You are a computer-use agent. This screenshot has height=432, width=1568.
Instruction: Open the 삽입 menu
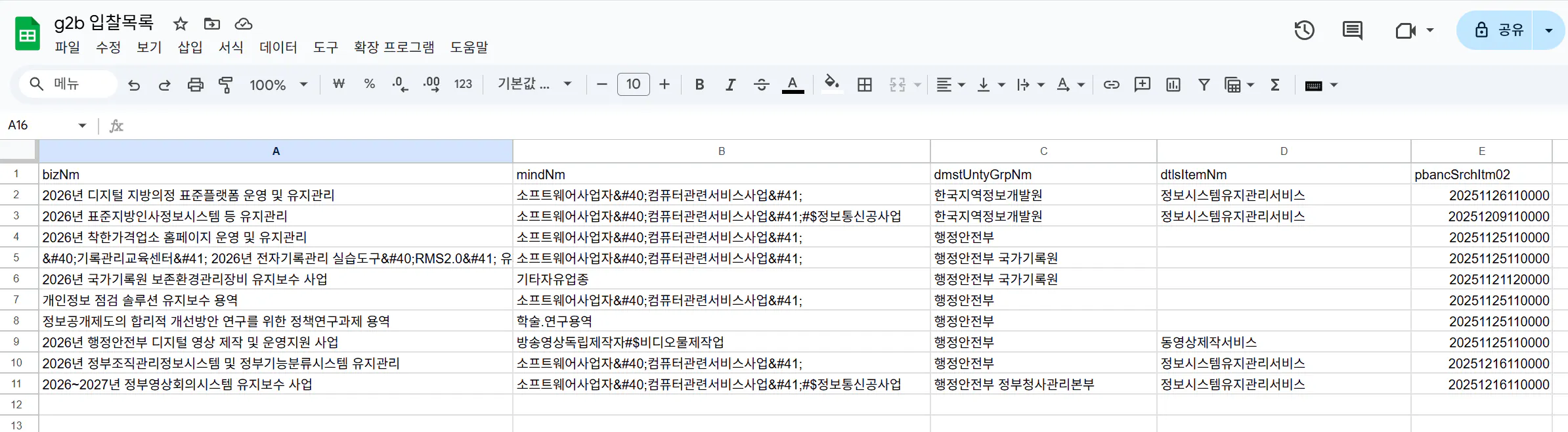point(190,47)
